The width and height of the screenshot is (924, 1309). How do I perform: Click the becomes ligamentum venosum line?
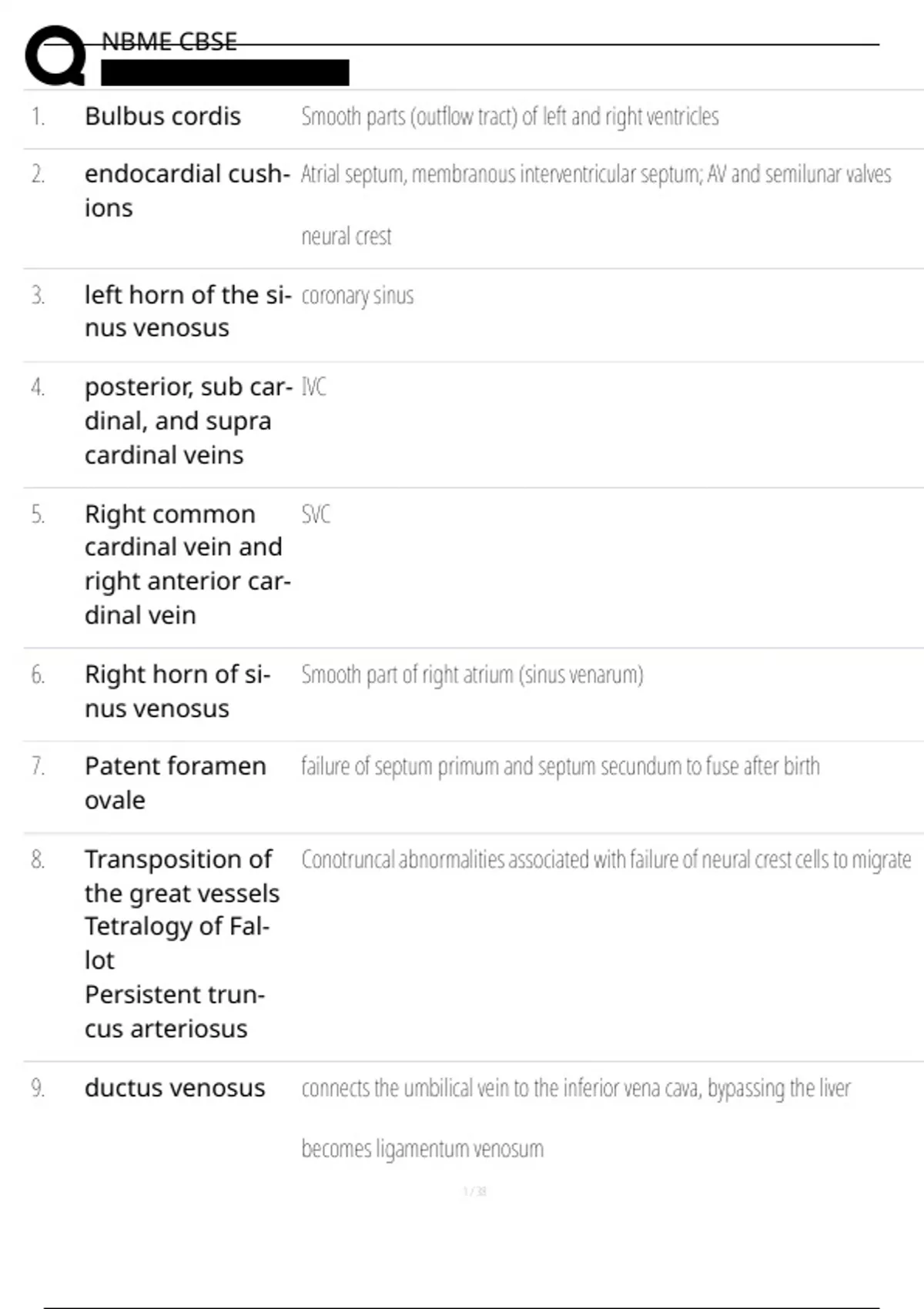tap(422, 1149)
